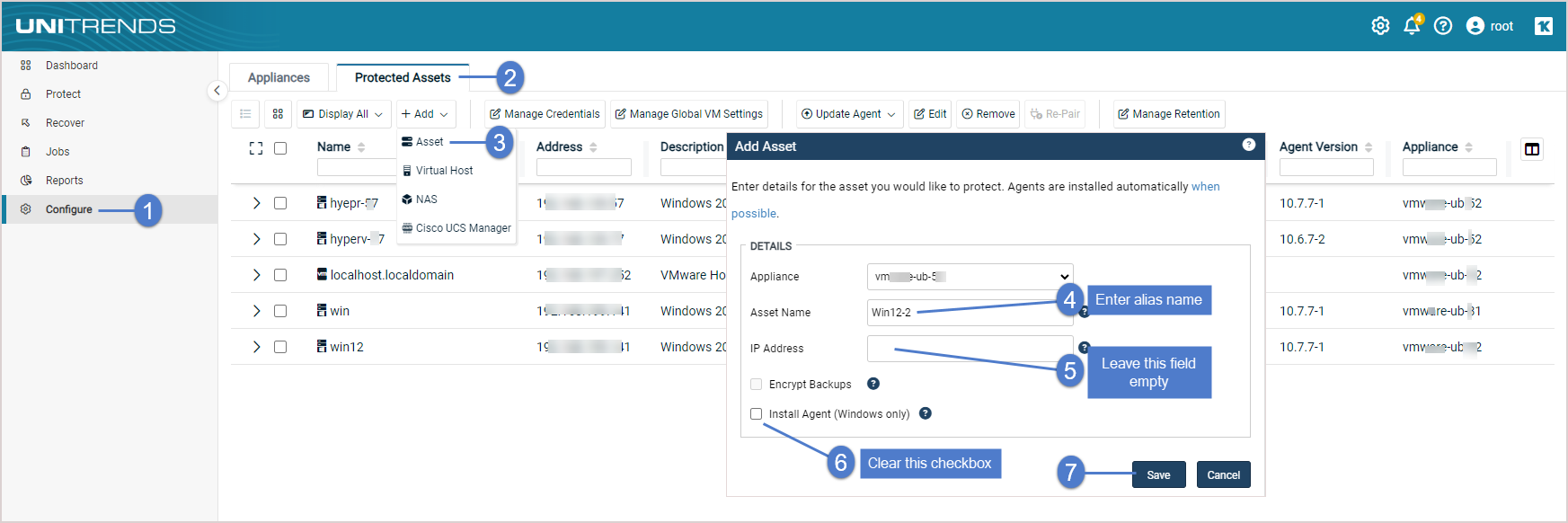Switch to grid tile view layout
This screenshot has height=523, width=1568.
pyautogui.click(x=278, y=114)
